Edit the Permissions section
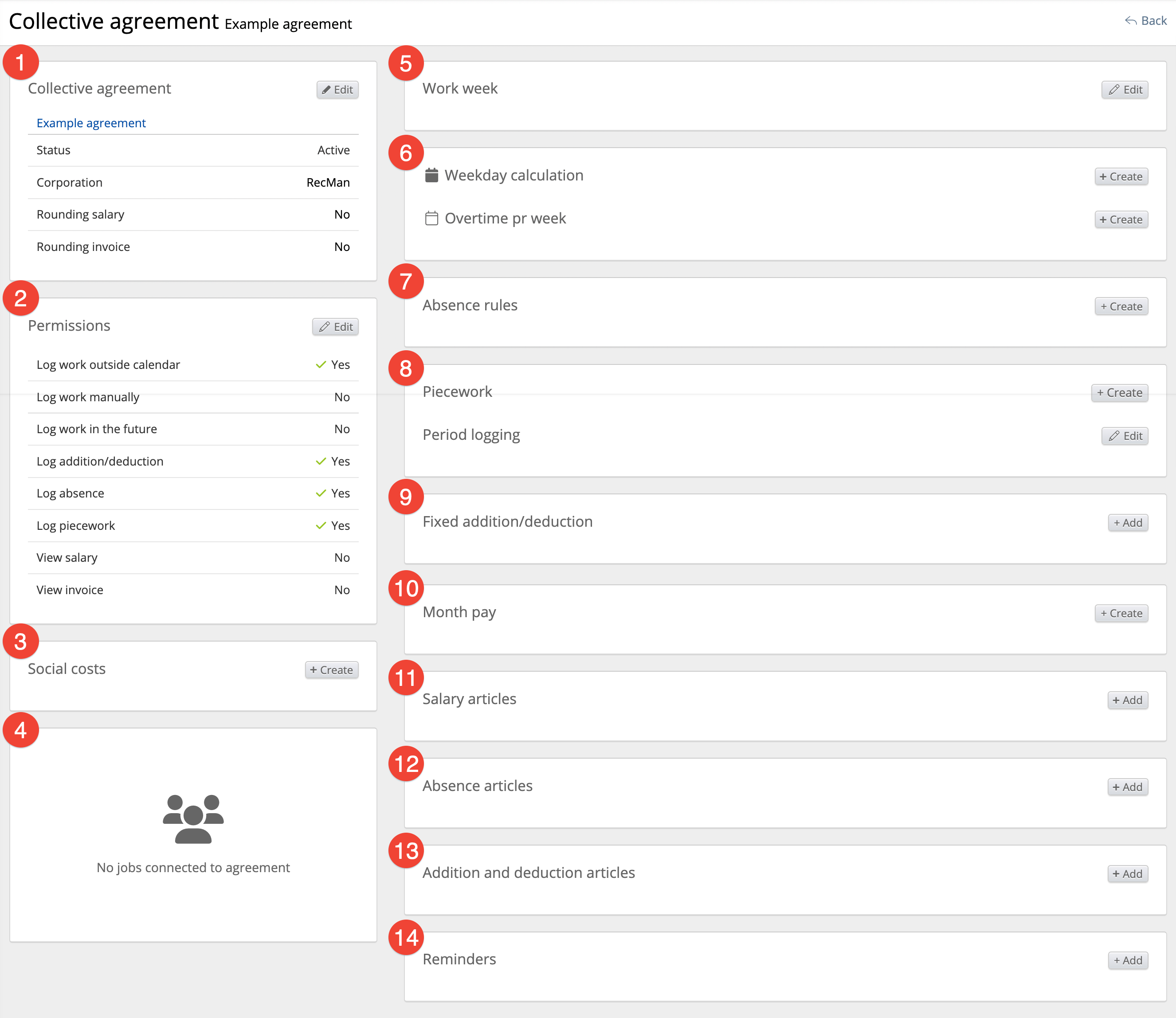The width and height of the screenshot is (1176, 1018). (x=335, y=327)
